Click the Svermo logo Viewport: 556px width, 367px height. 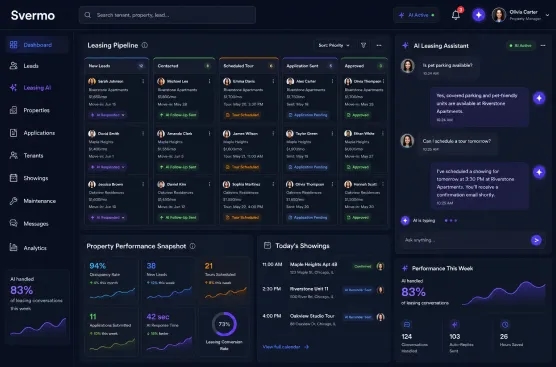click(x=33, y=15)
